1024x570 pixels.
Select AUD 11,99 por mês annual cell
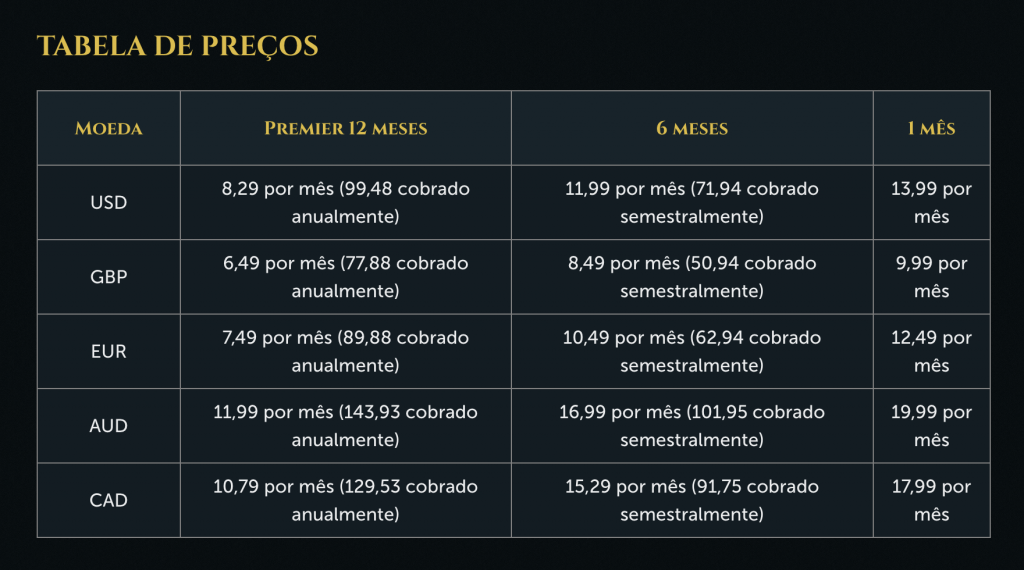pos(345,426)
